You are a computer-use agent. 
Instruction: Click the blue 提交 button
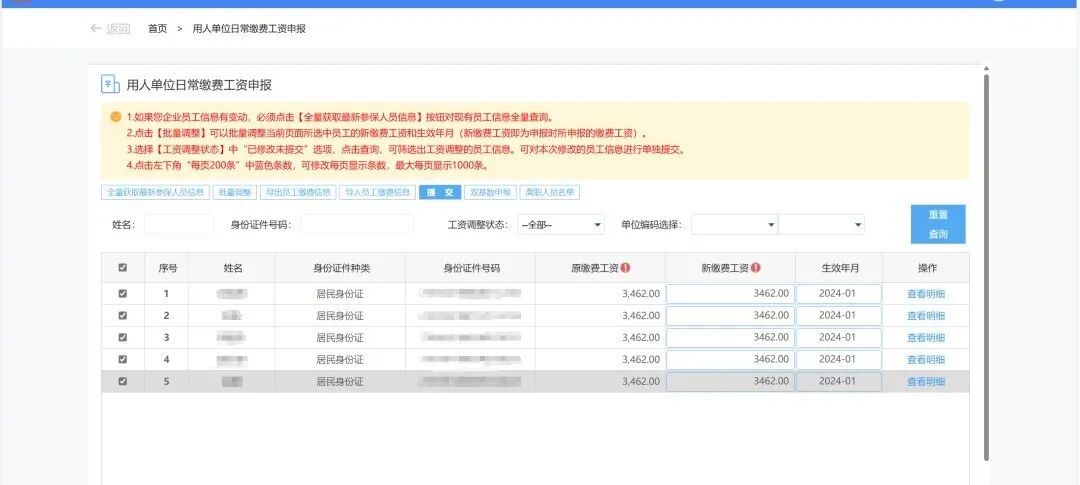[x=439, y=193]
